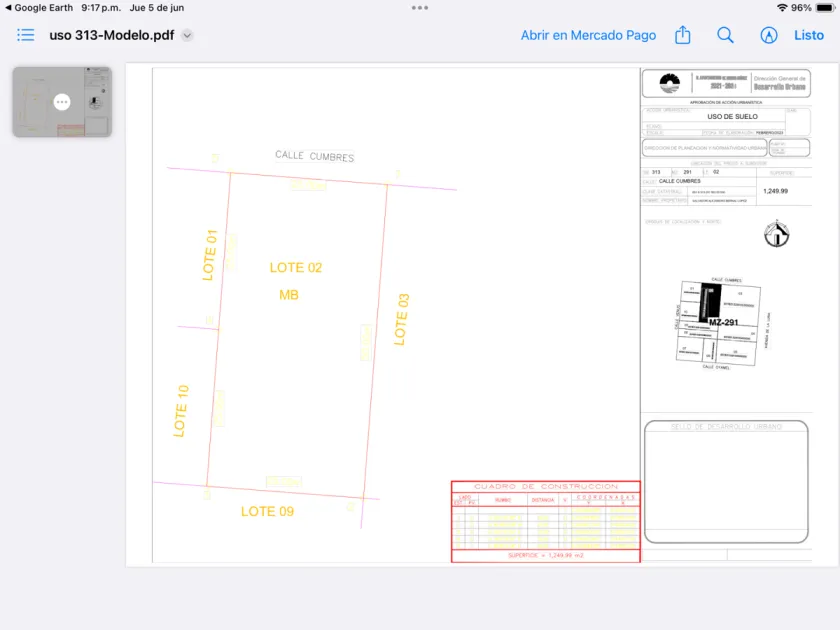The width and height of the screenshot is (840, 630).
Task: Tap the LOTE 03 label
Action: [401, 319]
